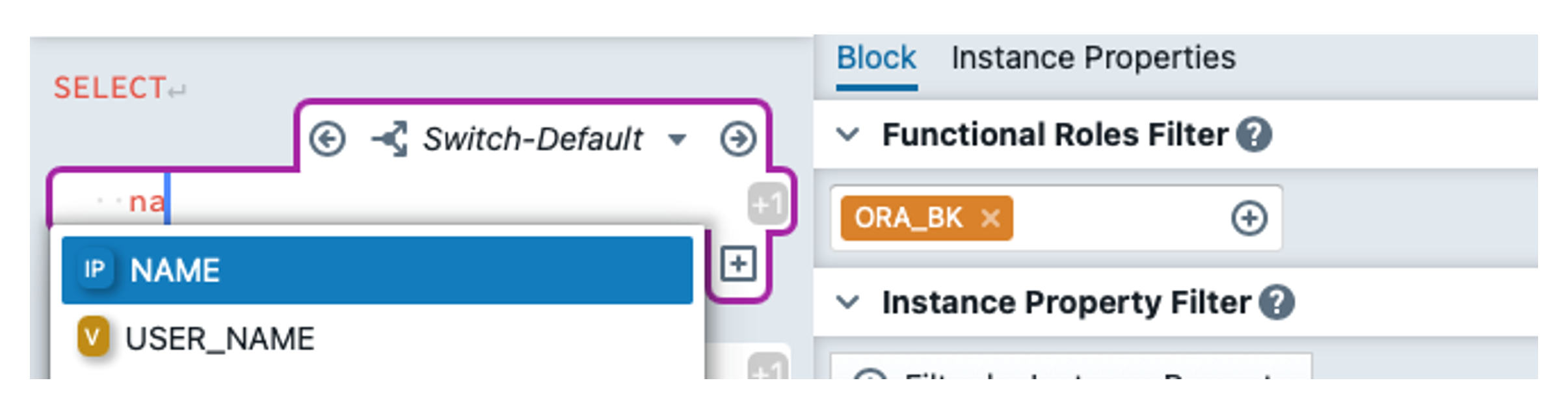This screenshot has width=1568, height=413.
Task: Remove the ORA_BK role tag
Action: point(990,218)
